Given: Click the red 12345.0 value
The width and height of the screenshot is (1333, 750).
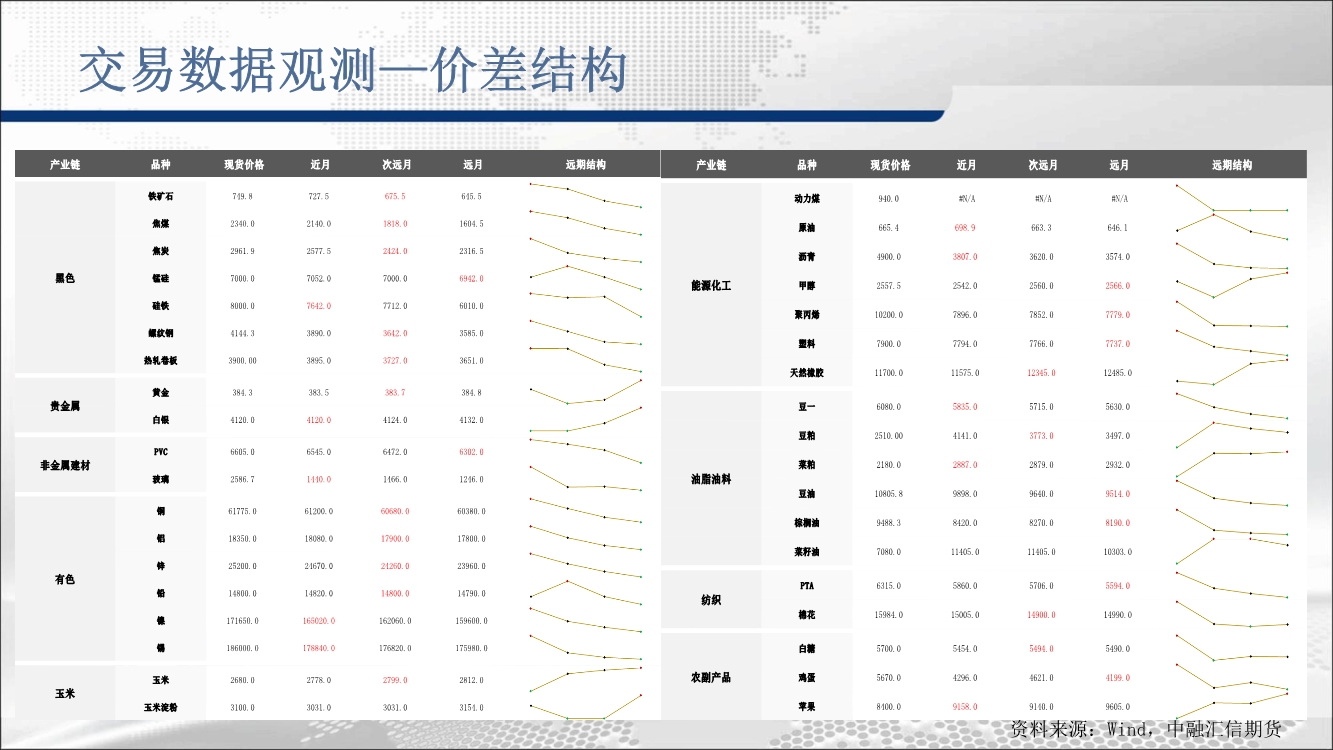Looking at the screenshot, I should pyautogui.click(x=1041, y=373).
